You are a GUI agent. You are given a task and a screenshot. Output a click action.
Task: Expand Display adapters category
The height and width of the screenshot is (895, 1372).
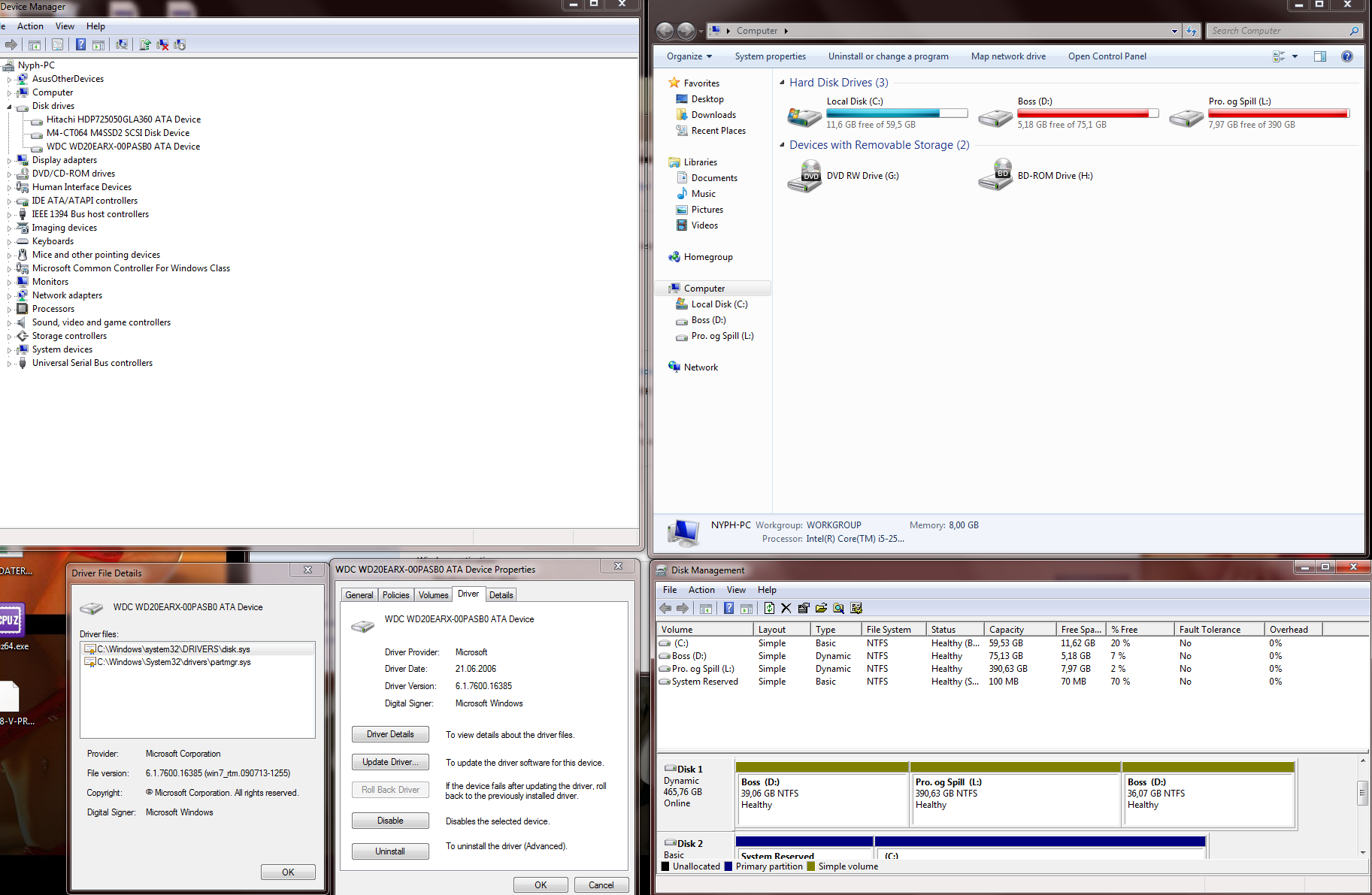10,161
